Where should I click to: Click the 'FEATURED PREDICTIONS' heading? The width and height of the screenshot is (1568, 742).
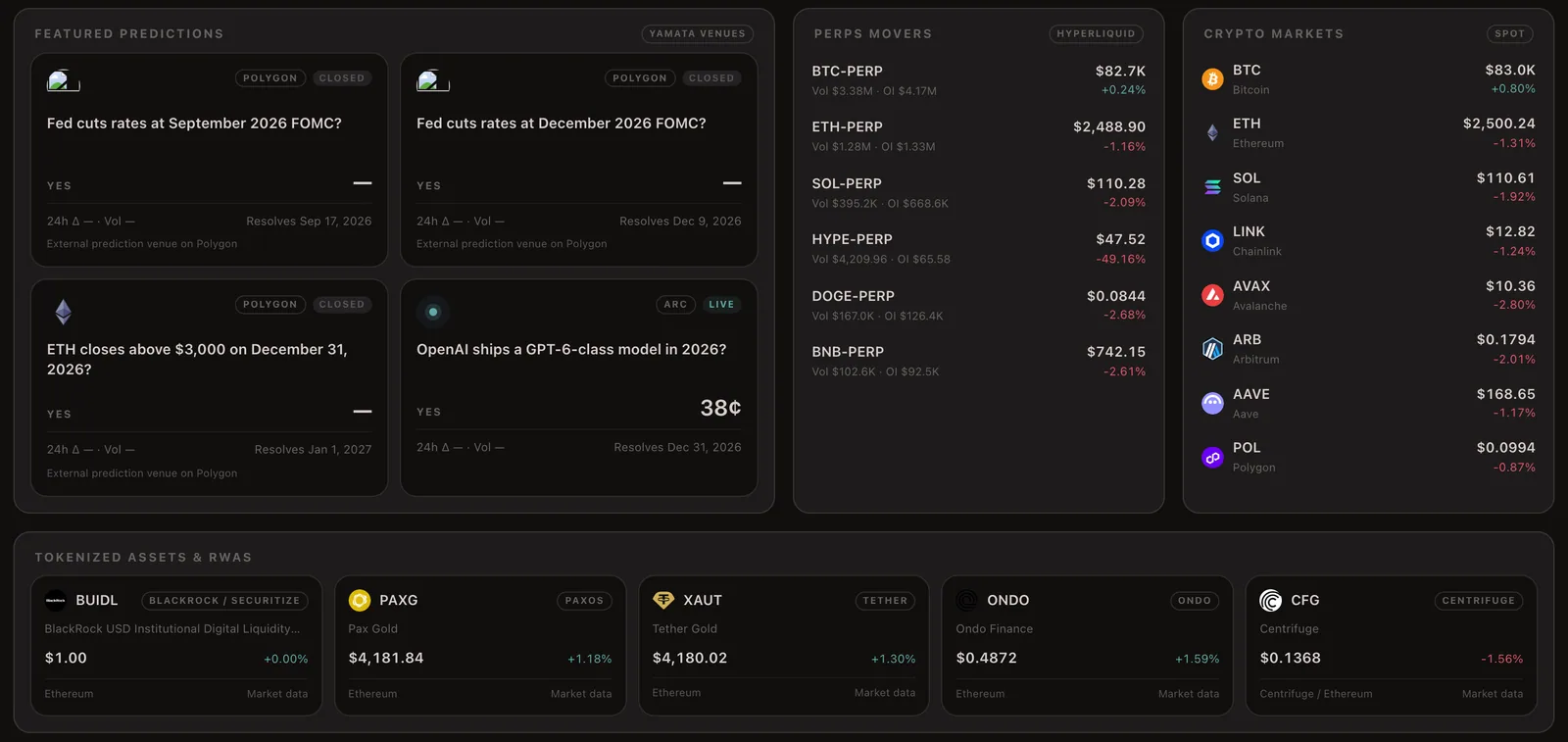point(129,34)
